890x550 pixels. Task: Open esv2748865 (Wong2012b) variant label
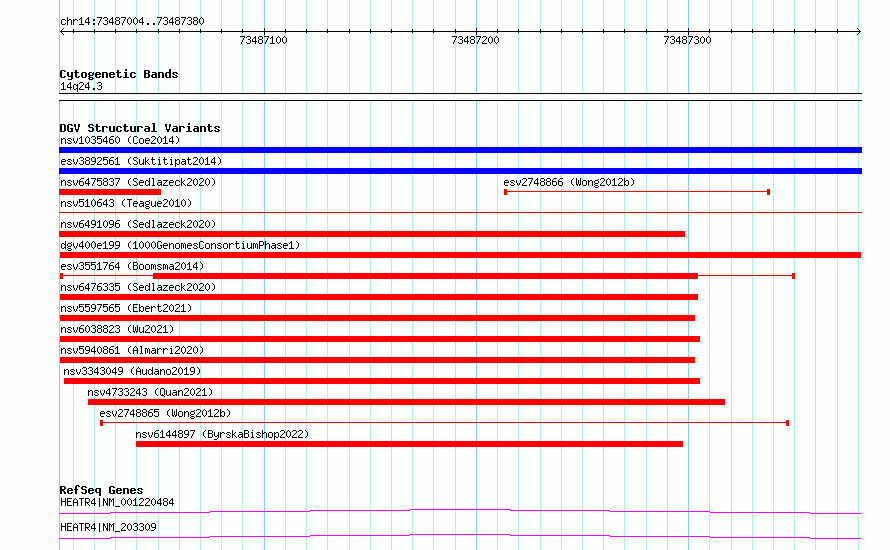coord(165,413)
